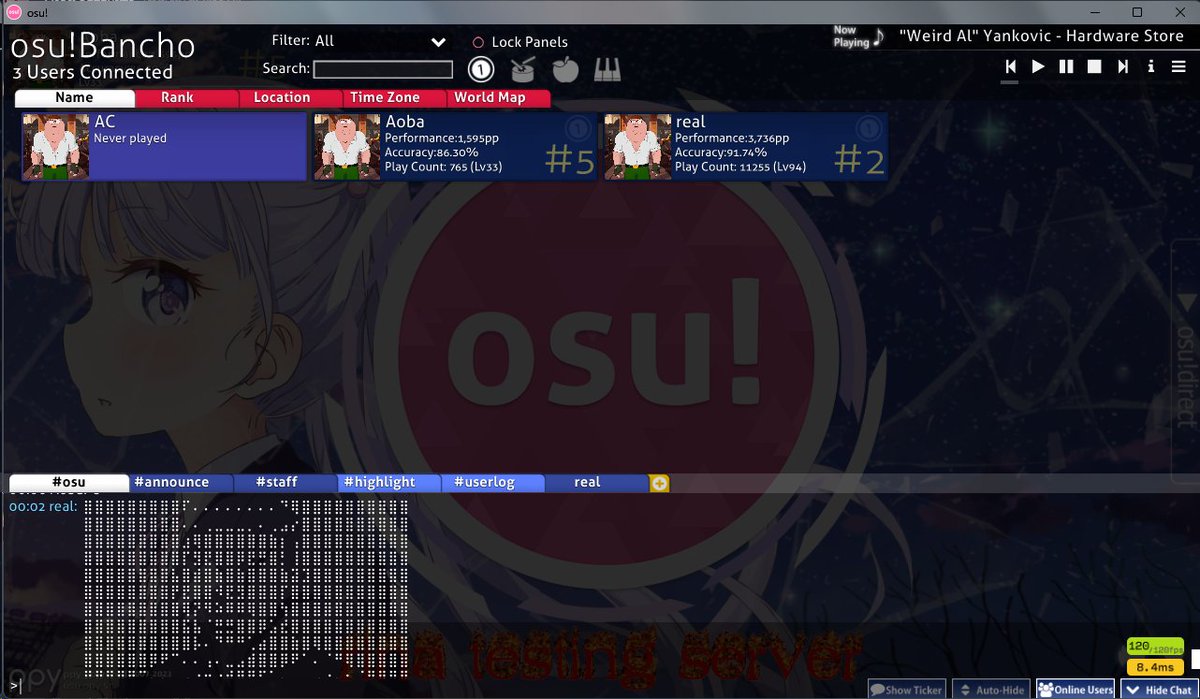Open the #announce chat channel

click(x=171, y=482)
